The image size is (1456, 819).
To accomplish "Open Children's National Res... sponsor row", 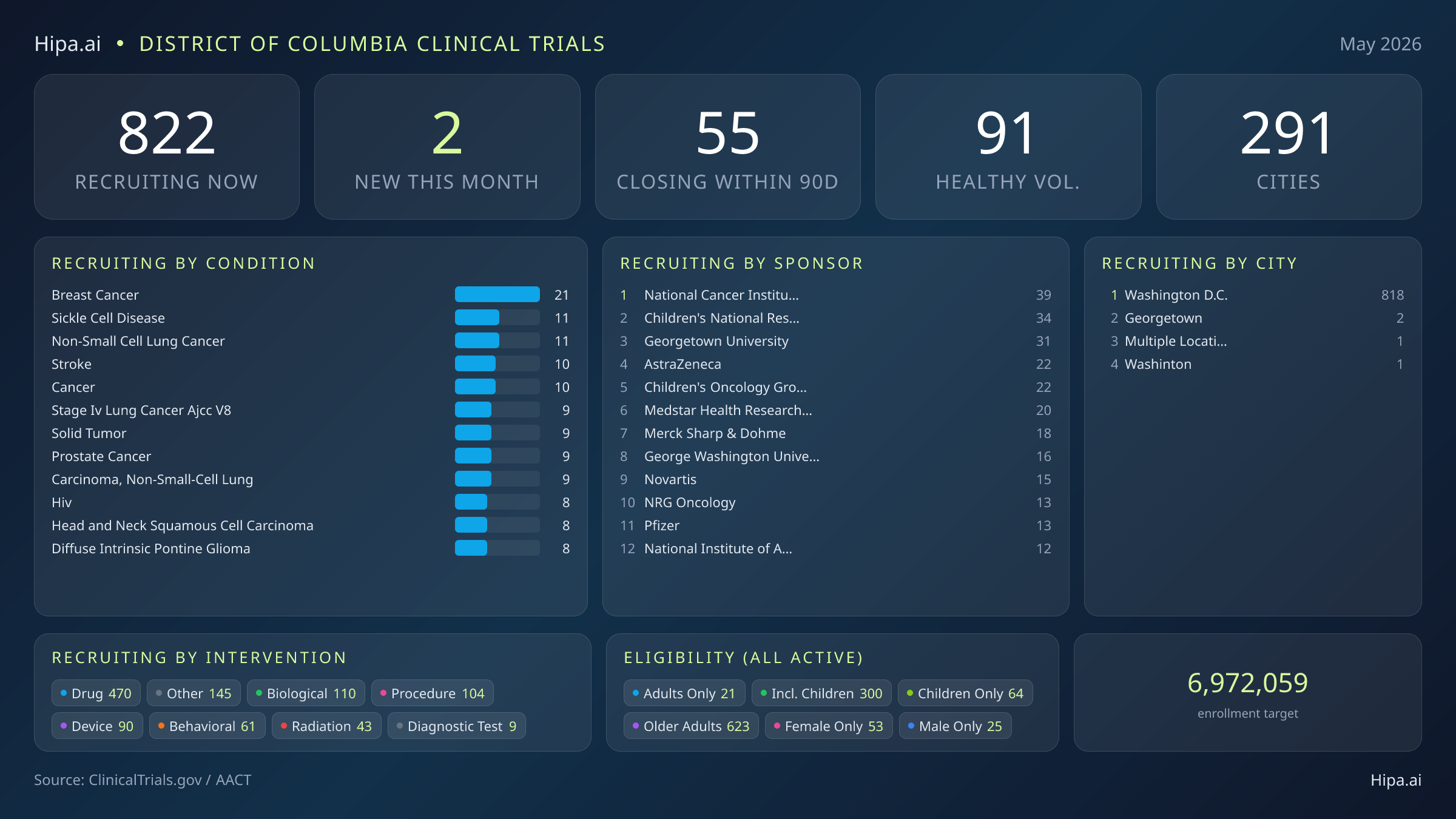I will coord(835,318).
